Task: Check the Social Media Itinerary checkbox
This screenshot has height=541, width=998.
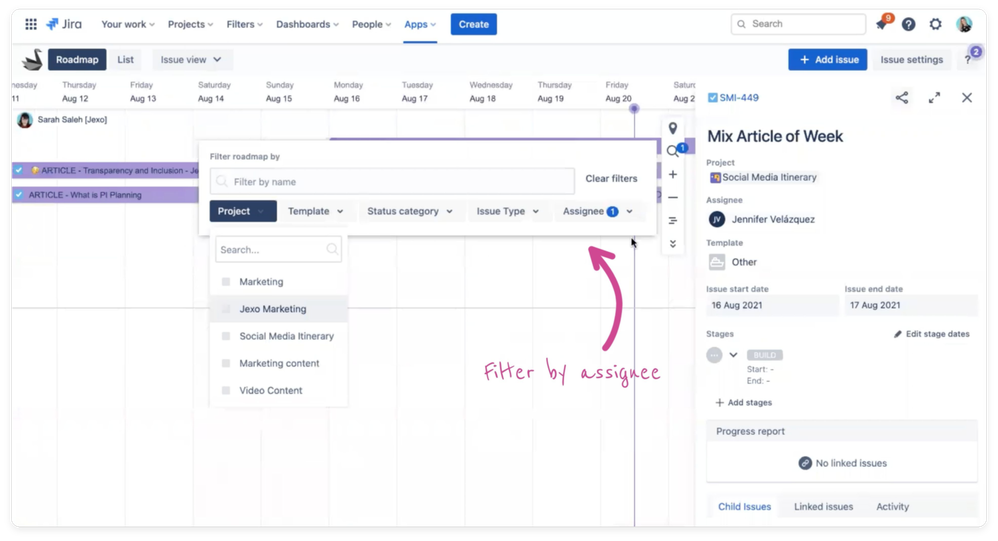Action: pos(225,336)
